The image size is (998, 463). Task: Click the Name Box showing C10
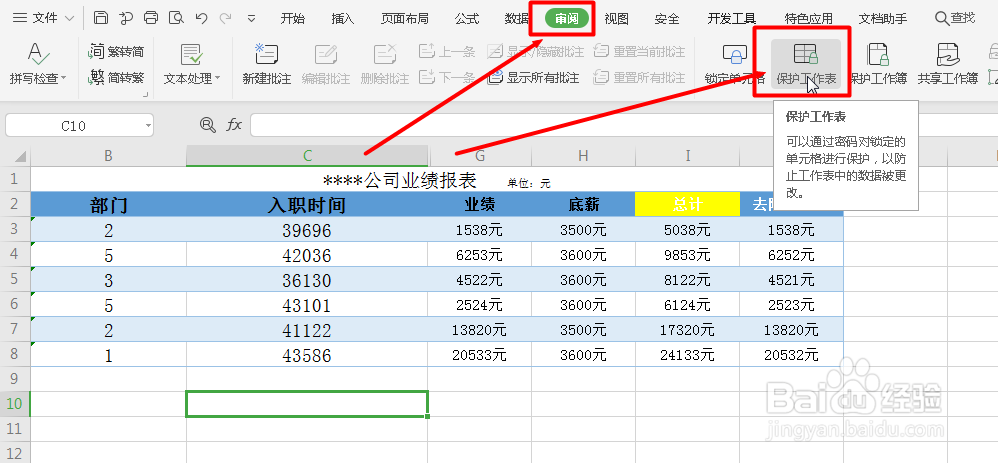[x=74, y=125]
